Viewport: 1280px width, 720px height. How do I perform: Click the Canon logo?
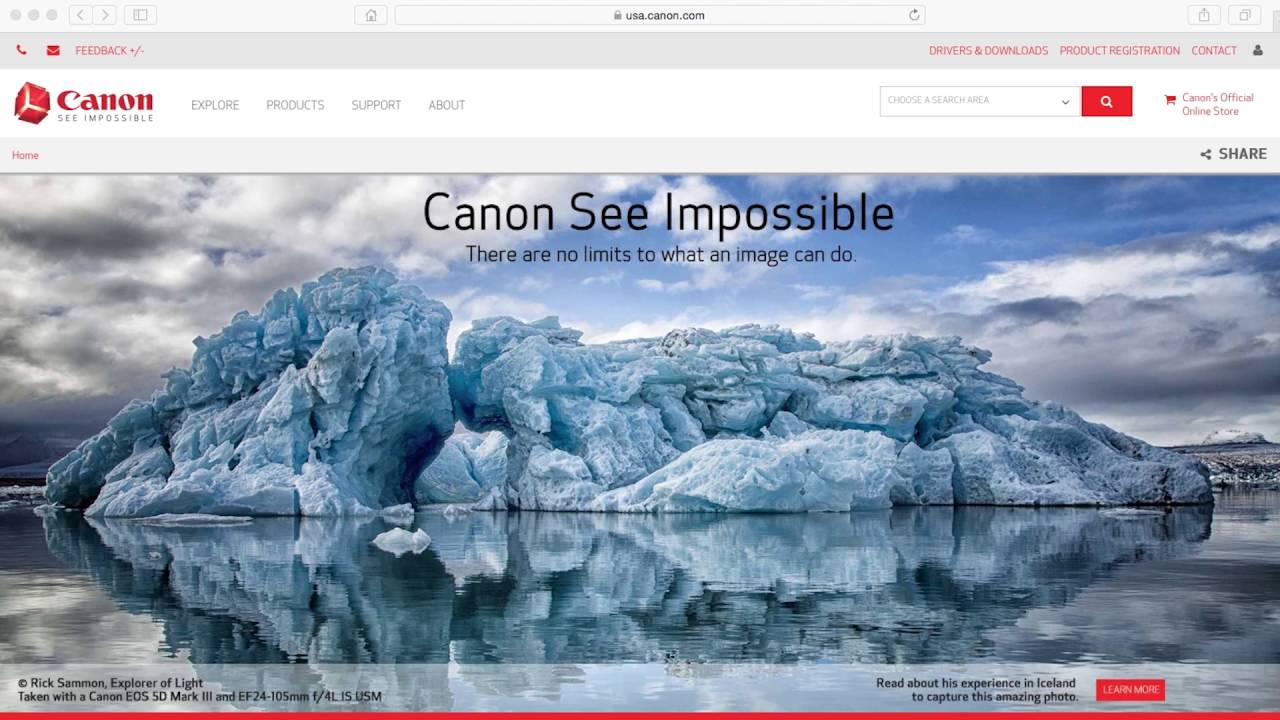coord(84,103)
